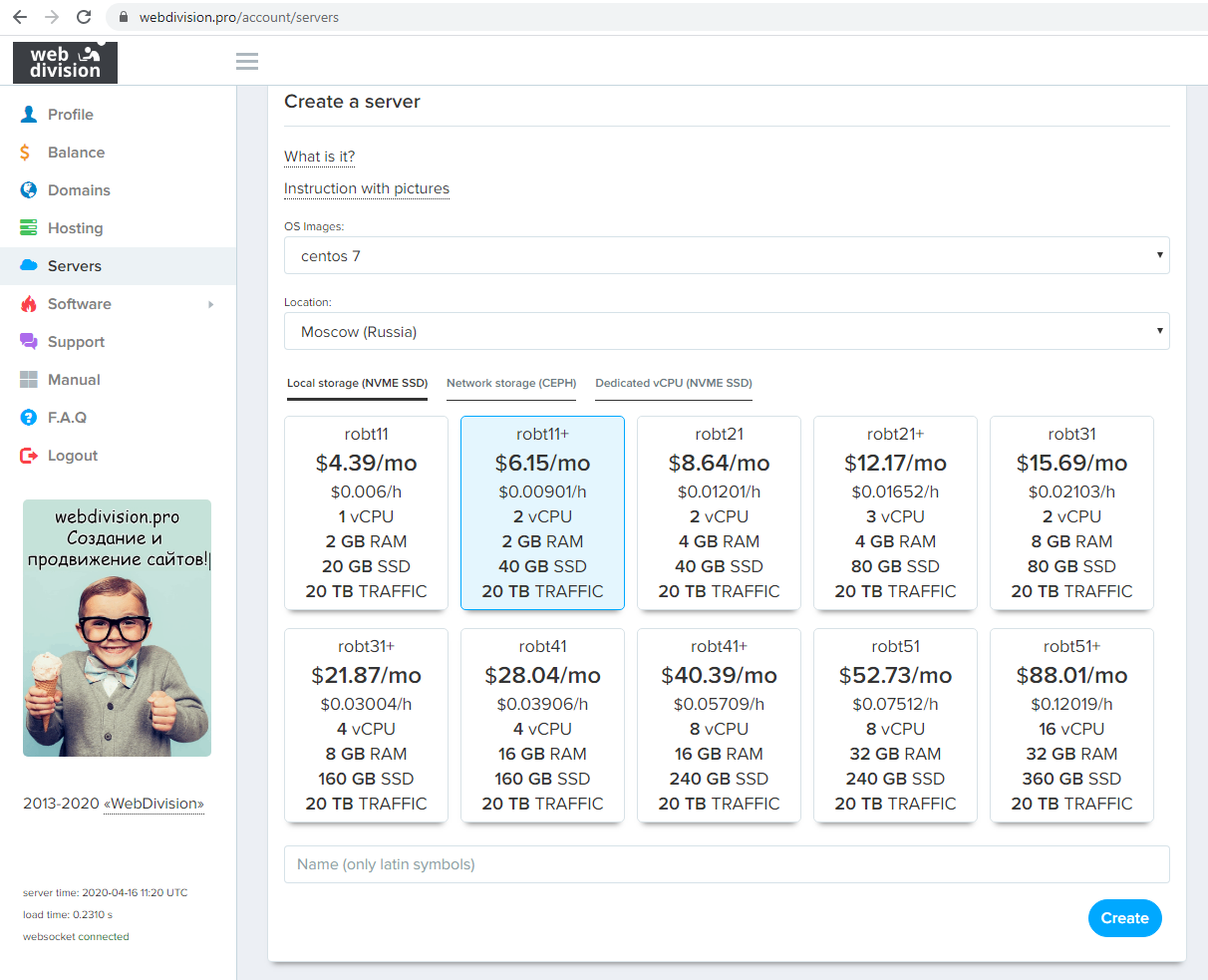
Task: Click the Profile person icon
Action: coord(29,115)
